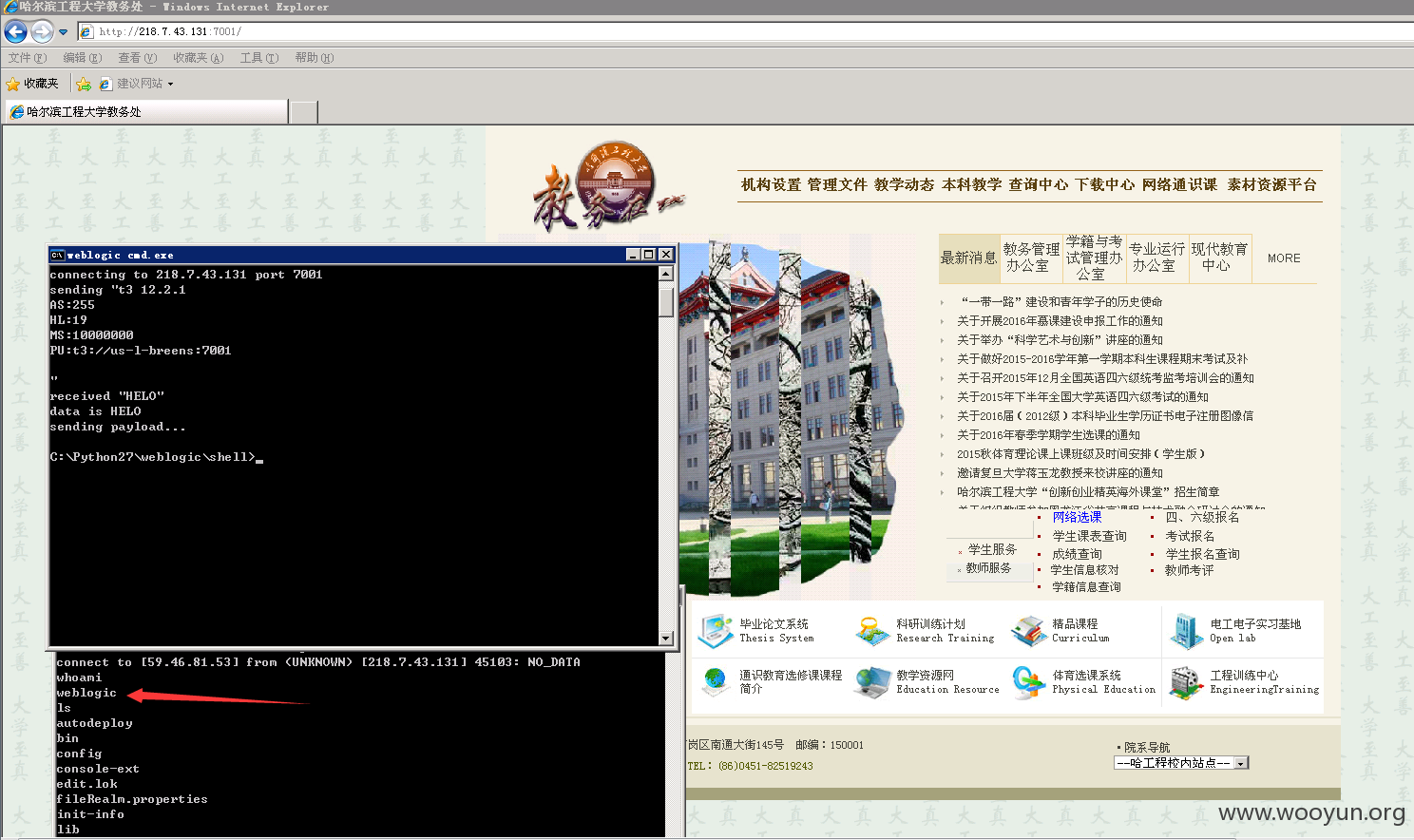Open 关于开展2016年慕课建设申报工作的通知

[x=1060, y=321]
